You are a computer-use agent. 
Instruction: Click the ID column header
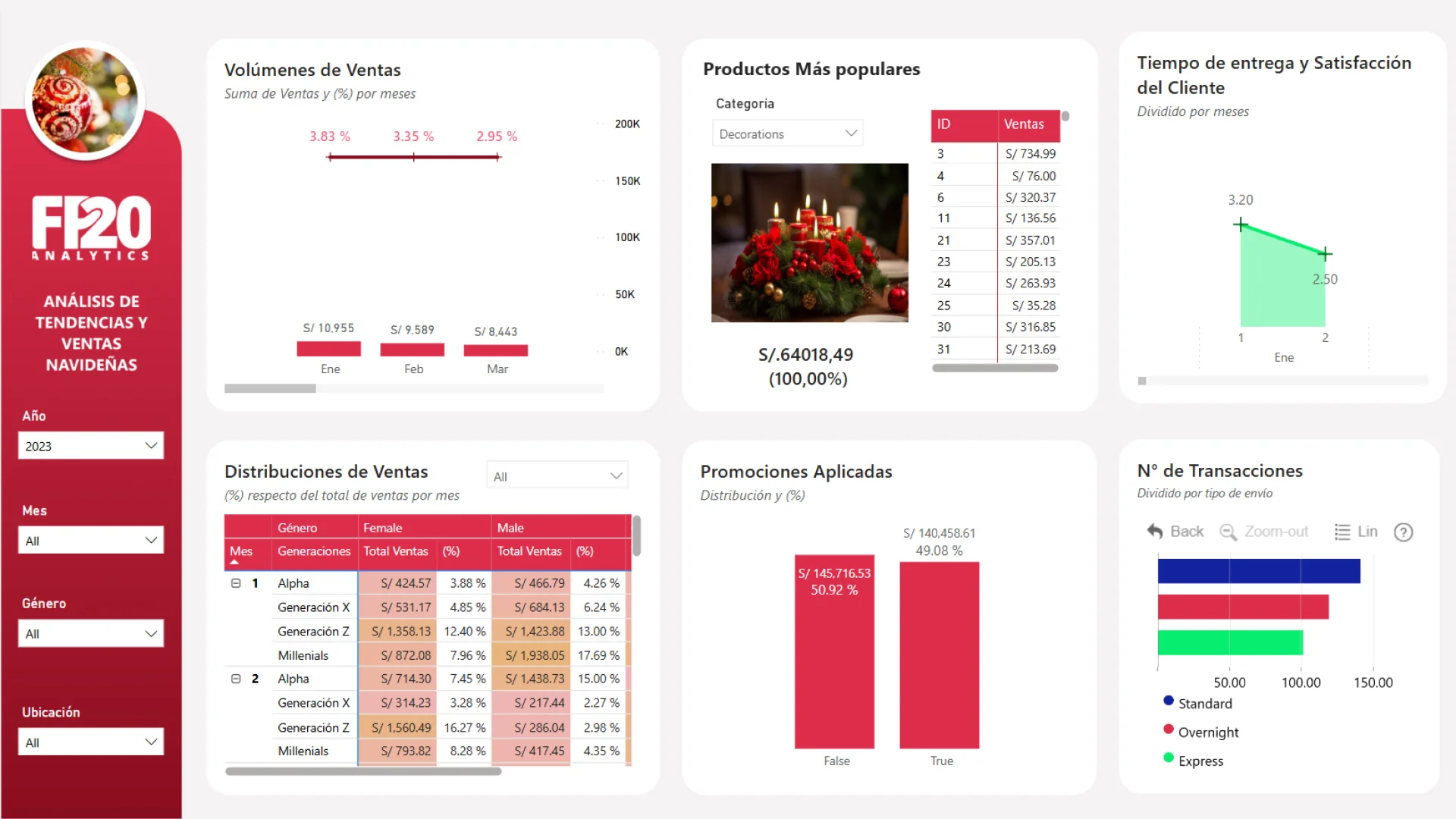[964, 124]
